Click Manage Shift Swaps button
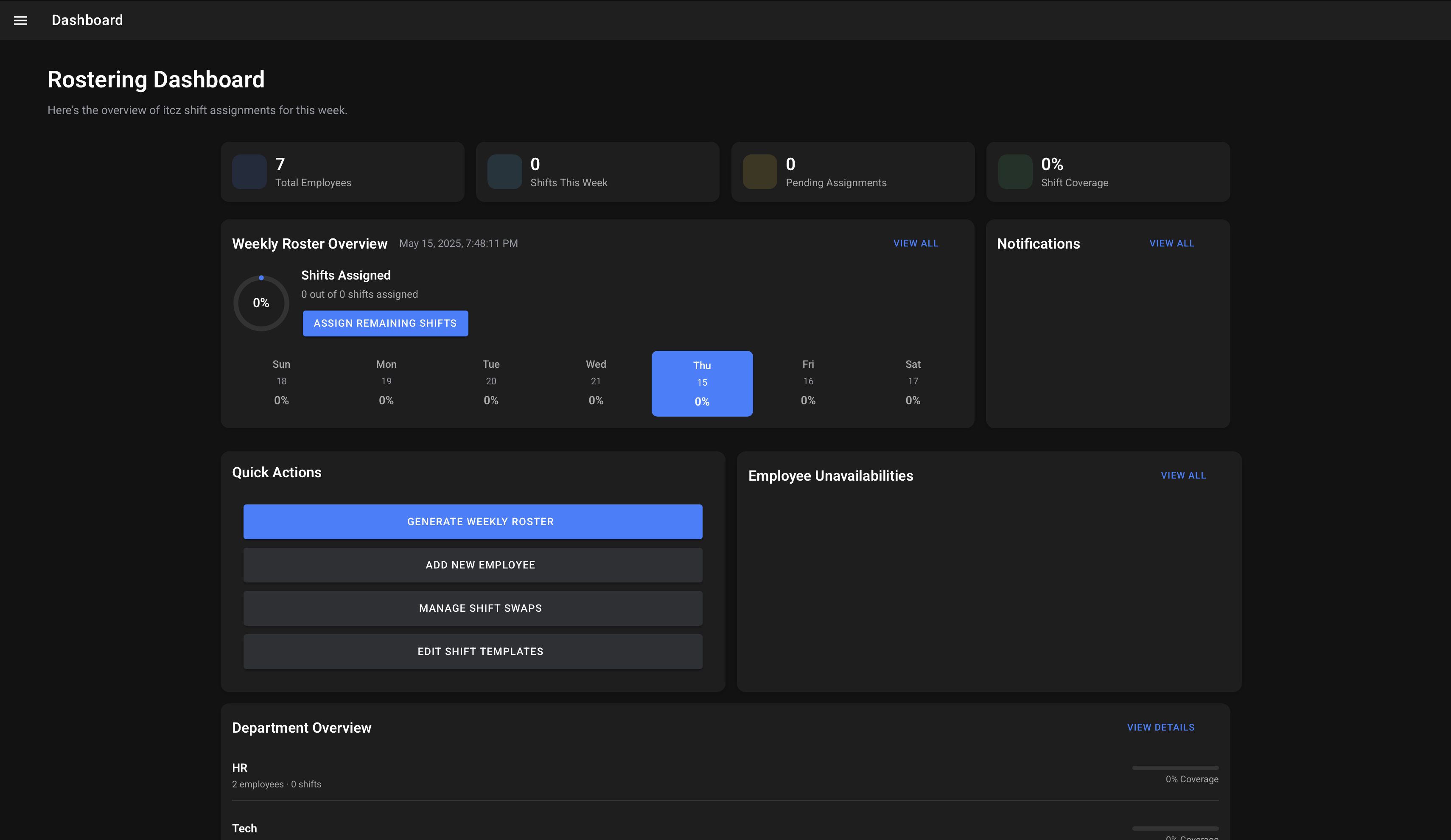The width and height of the screenshot is (1451, 840). 473,608
